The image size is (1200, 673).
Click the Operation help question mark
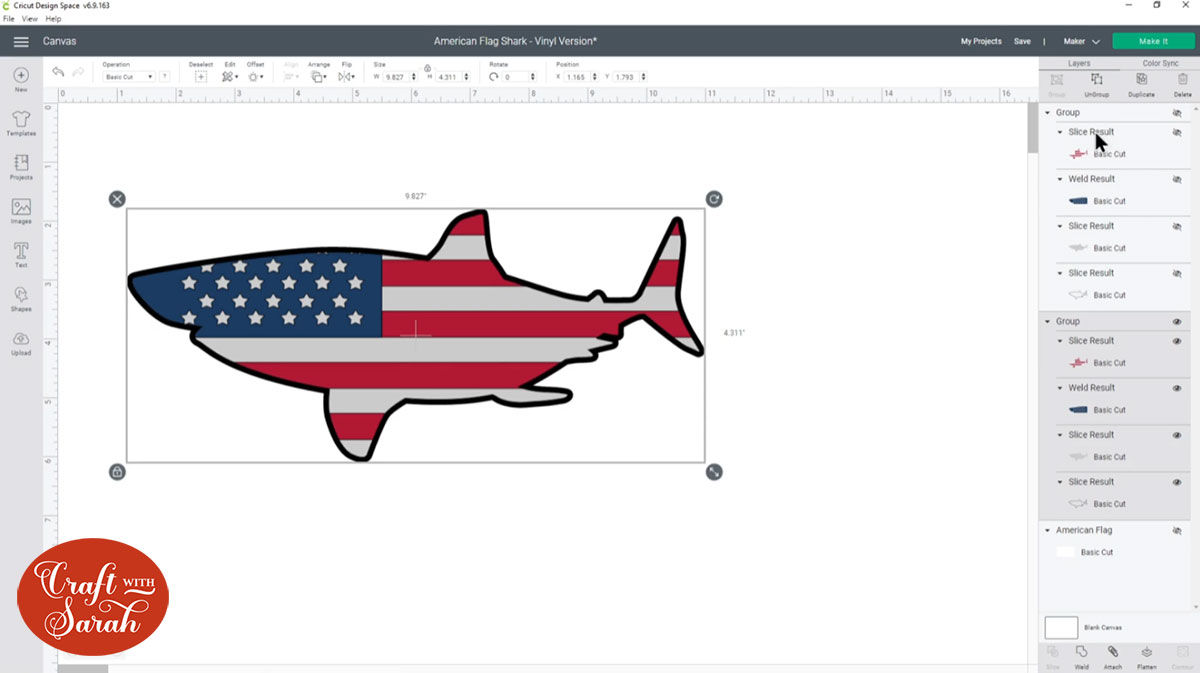[x=165, y=77]
